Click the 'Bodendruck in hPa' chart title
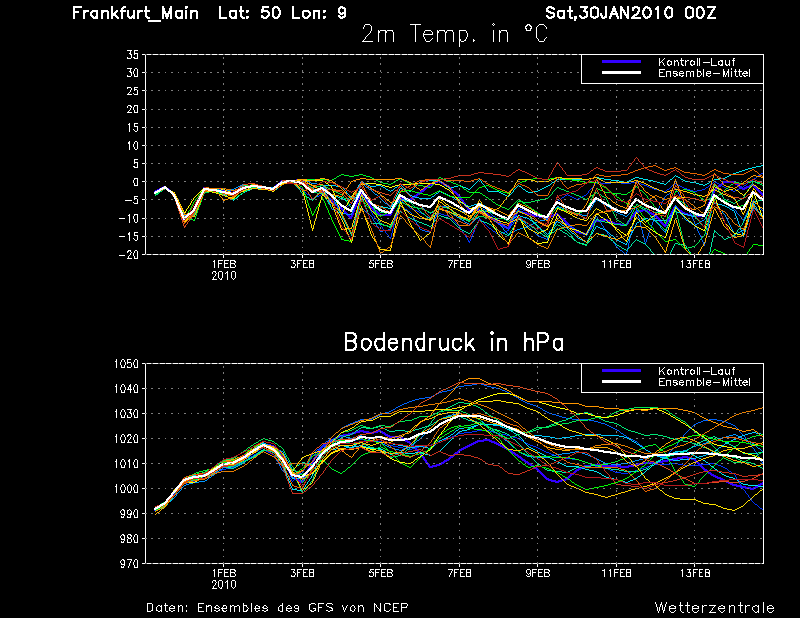Viewport: 800px width, 618px height. pos(453,342)
